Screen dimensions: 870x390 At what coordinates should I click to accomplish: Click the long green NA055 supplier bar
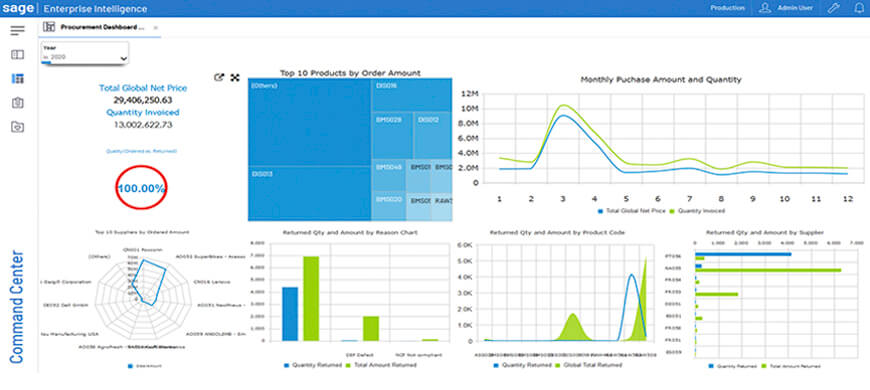(768, 270)
